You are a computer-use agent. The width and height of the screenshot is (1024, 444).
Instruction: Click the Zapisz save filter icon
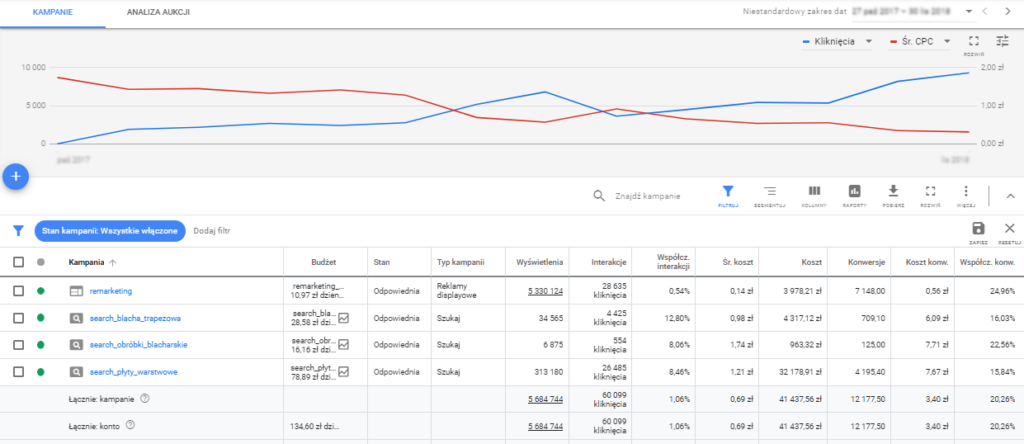(978, 229)
